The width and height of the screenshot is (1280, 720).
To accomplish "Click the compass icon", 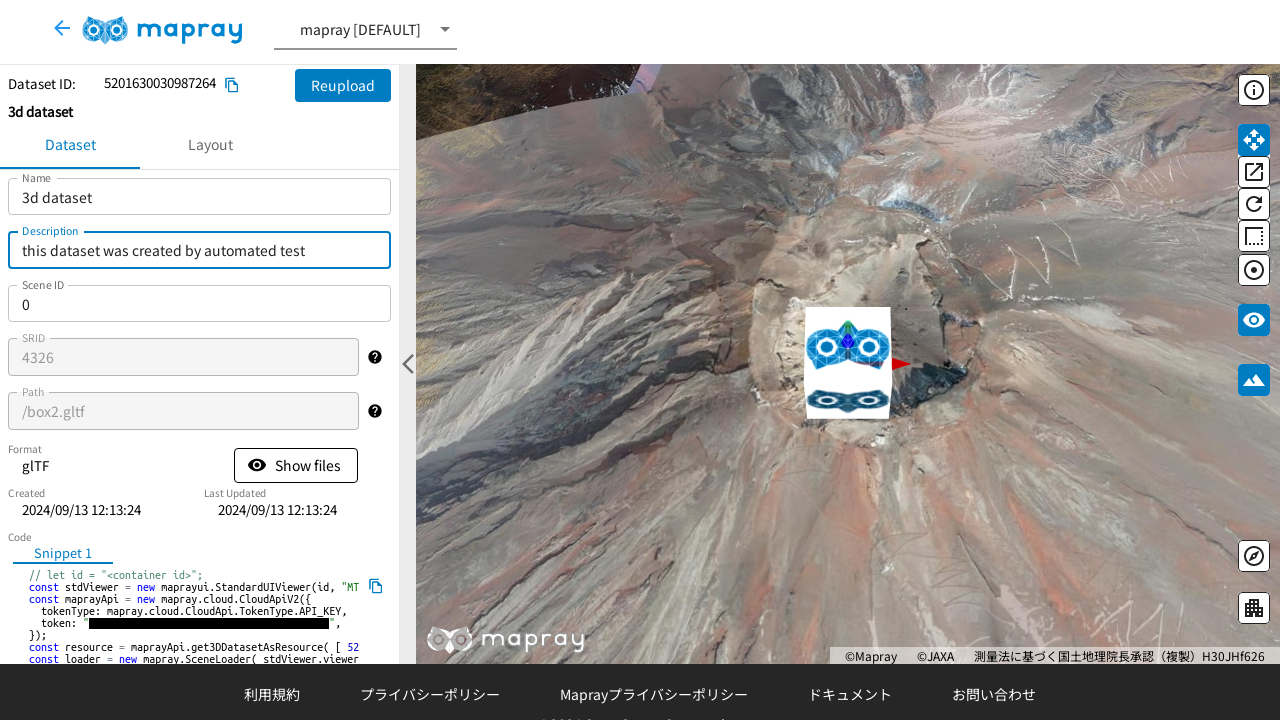I will 1254,556.
